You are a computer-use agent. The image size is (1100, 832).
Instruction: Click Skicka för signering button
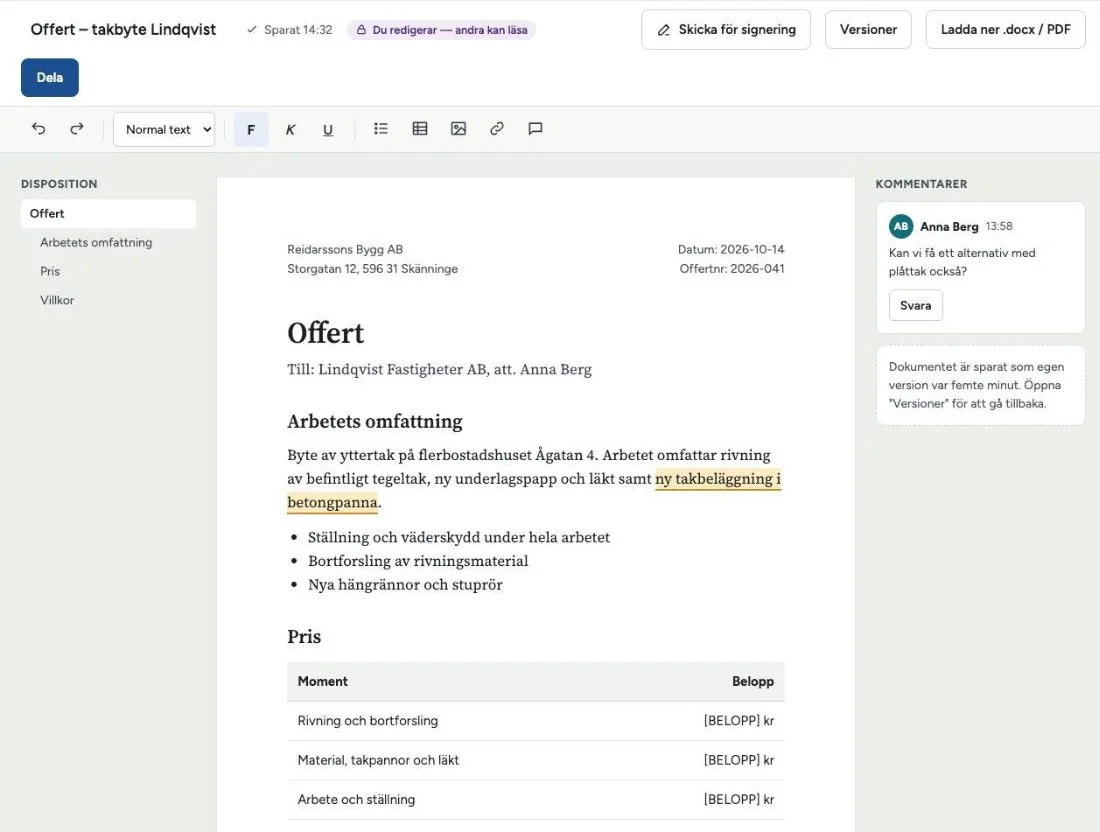pyautogui.click(x=726, y=29)
